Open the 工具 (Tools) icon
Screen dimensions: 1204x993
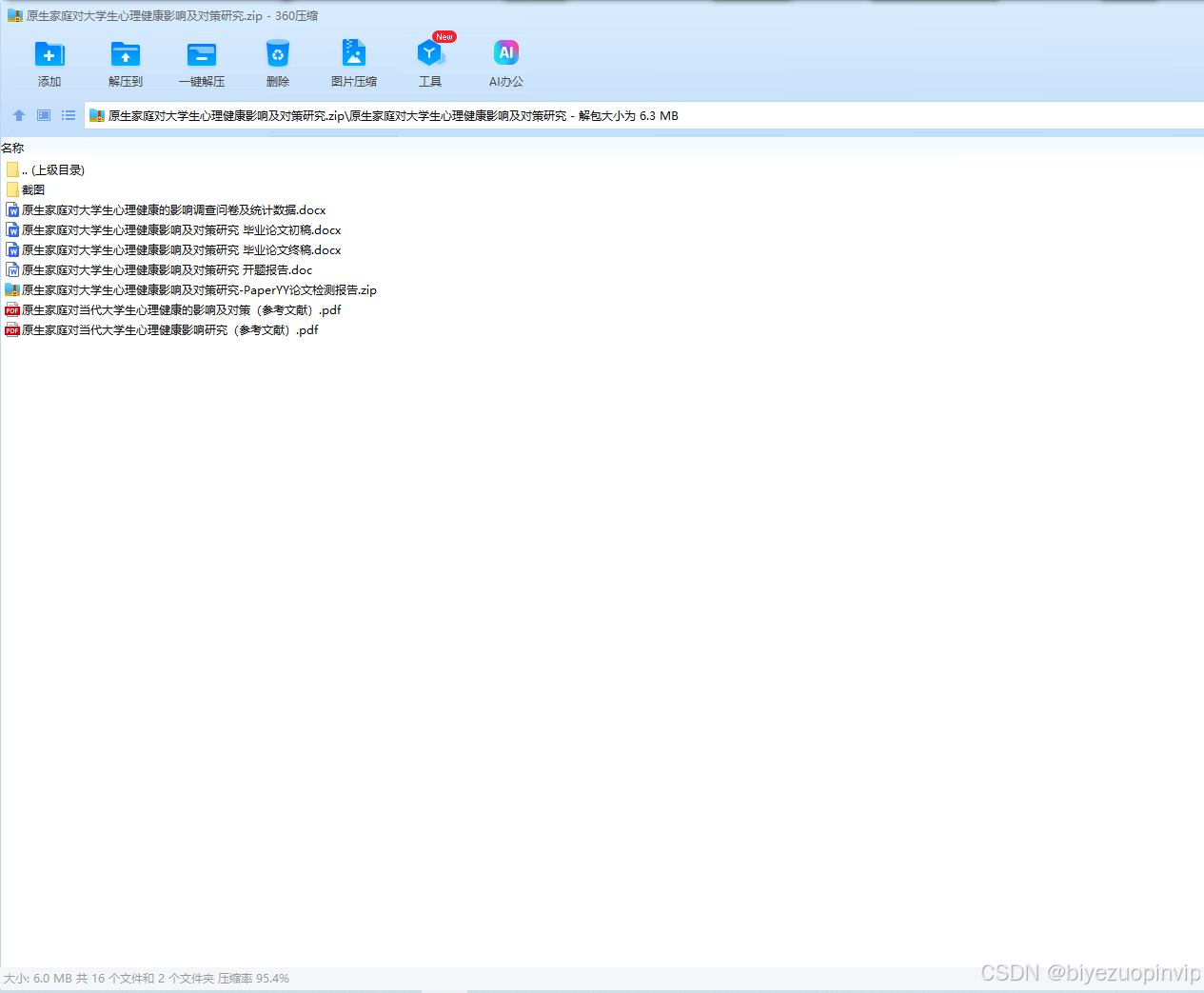[x=430, y=53]
